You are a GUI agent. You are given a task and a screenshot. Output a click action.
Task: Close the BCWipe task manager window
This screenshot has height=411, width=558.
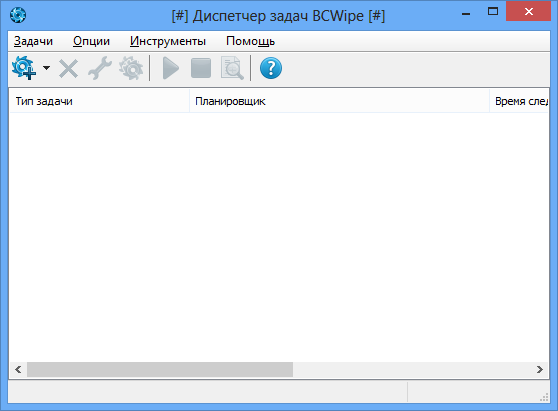pyautogui.click(x=528, y=12)
